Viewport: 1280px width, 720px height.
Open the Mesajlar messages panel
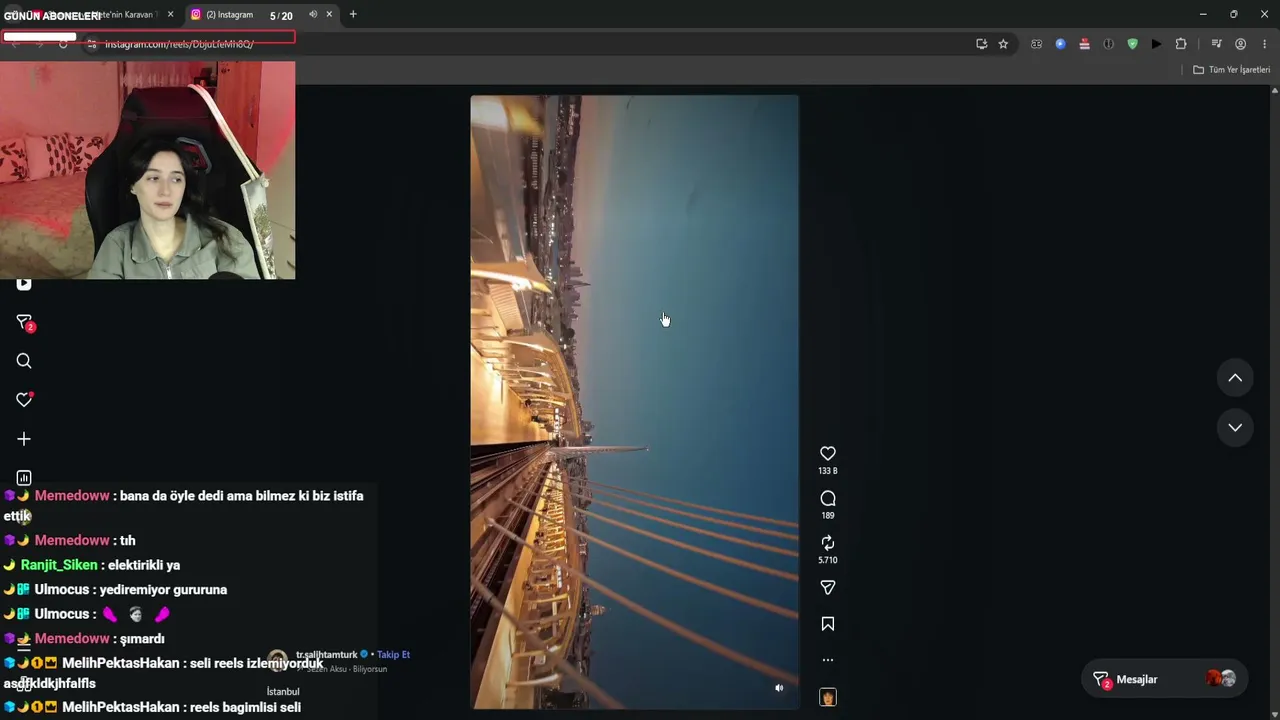pos(1164,679)
